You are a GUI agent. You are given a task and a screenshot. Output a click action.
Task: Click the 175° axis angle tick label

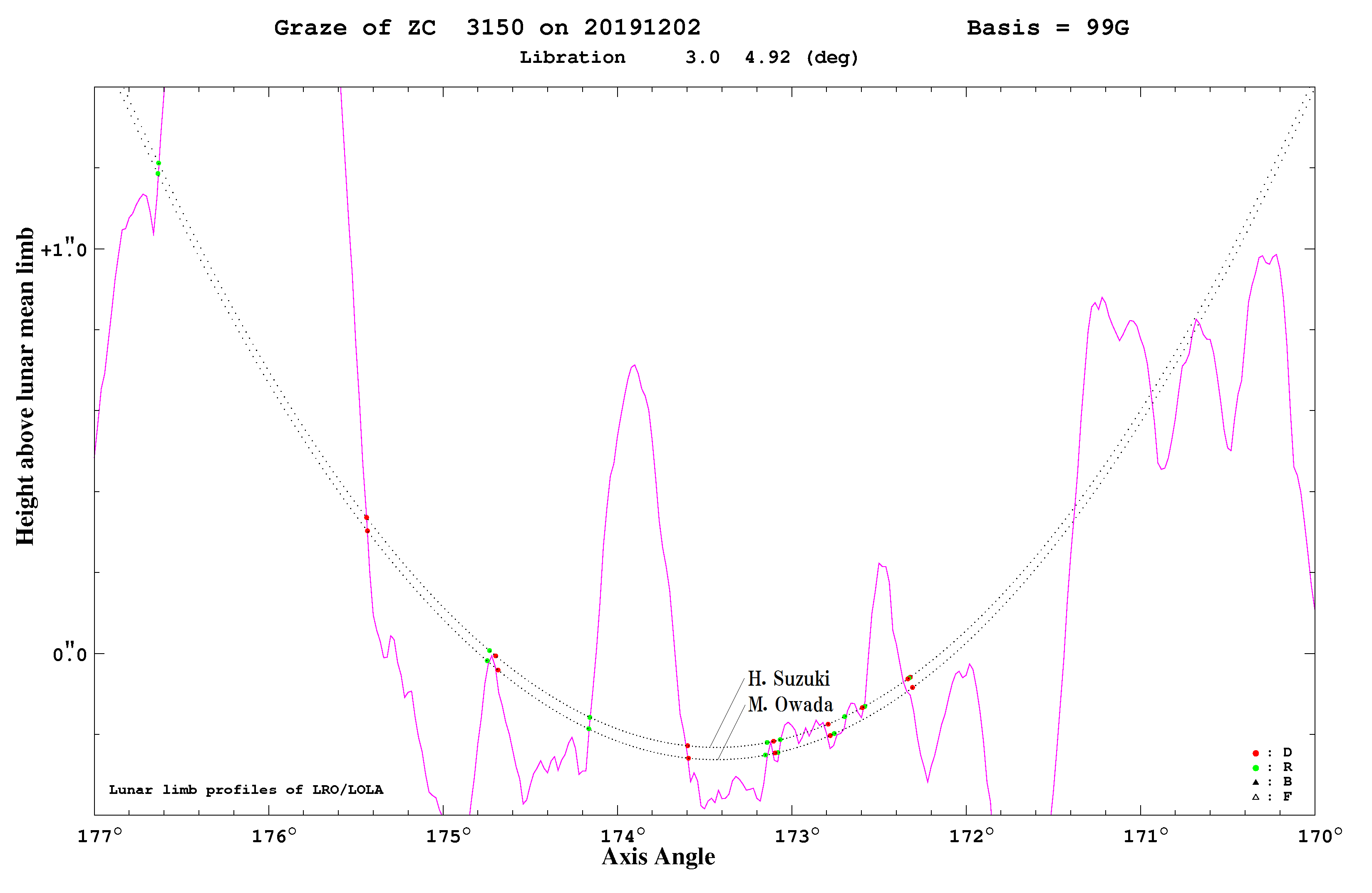click(x=449, y=835)
